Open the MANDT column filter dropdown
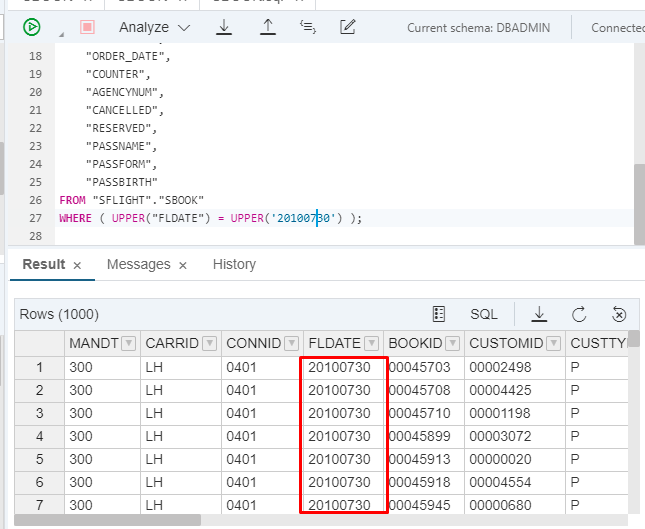Screen dimensions: 645x529 point(129,343)
